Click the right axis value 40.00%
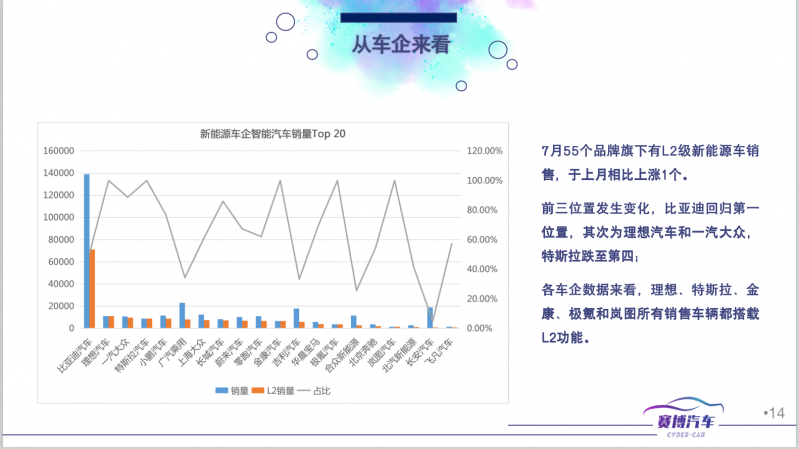 (x=482, y=269)
